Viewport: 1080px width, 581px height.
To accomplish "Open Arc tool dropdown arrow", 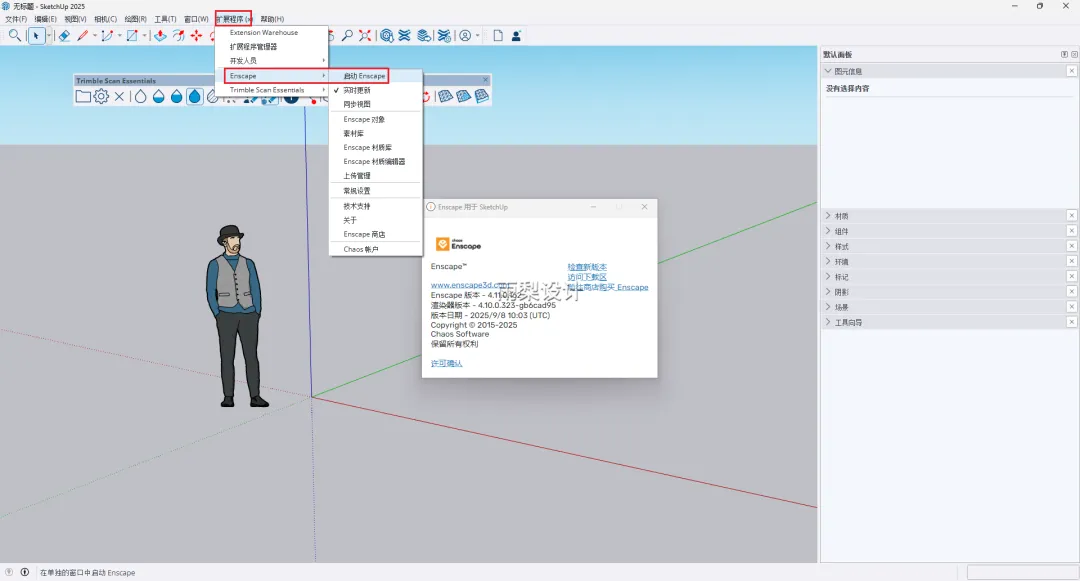I will click(120, 36).
